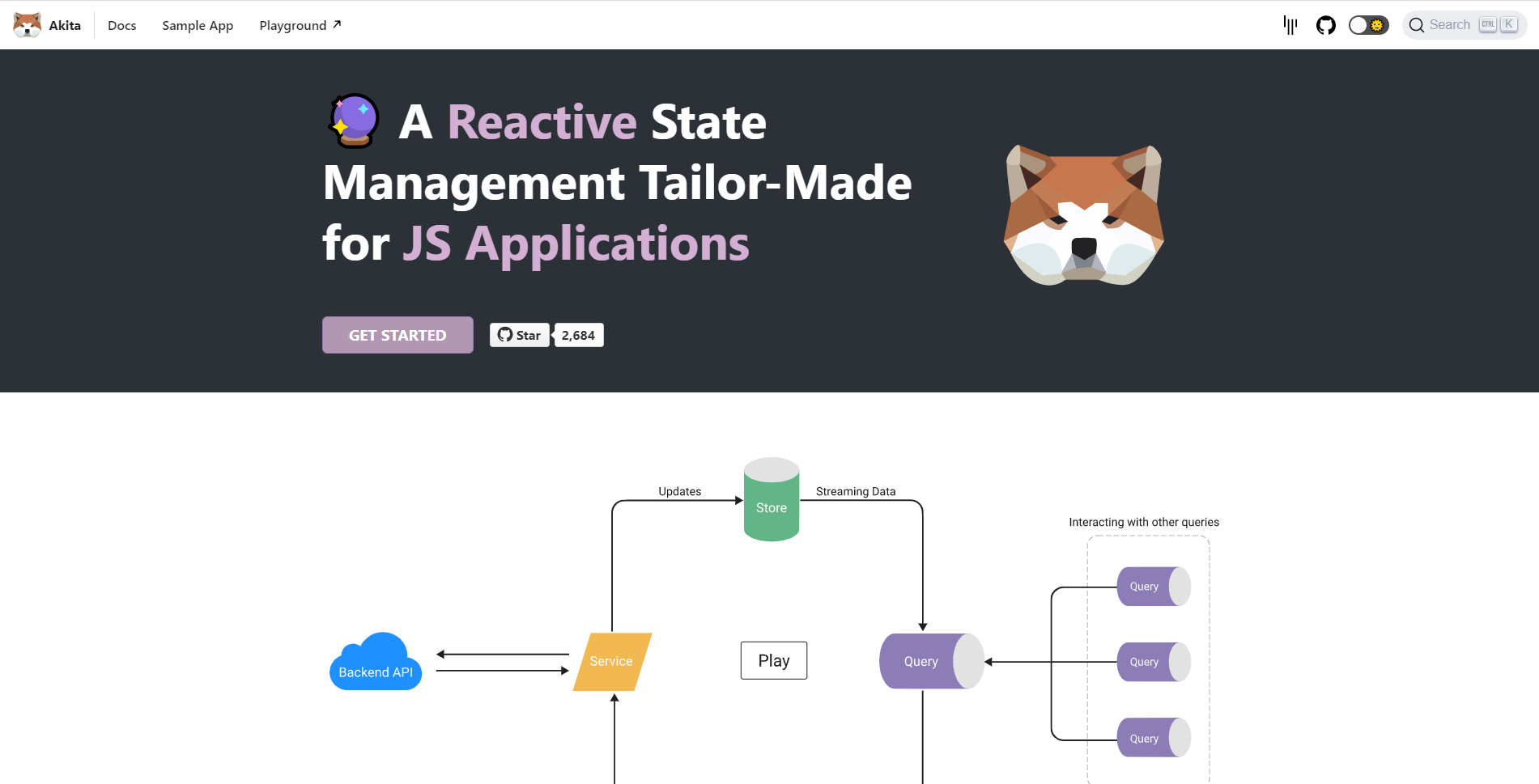Click the large purple Query cylinder
The height and width of the screenshot is (784, 1539).
[x=930, y=661]
